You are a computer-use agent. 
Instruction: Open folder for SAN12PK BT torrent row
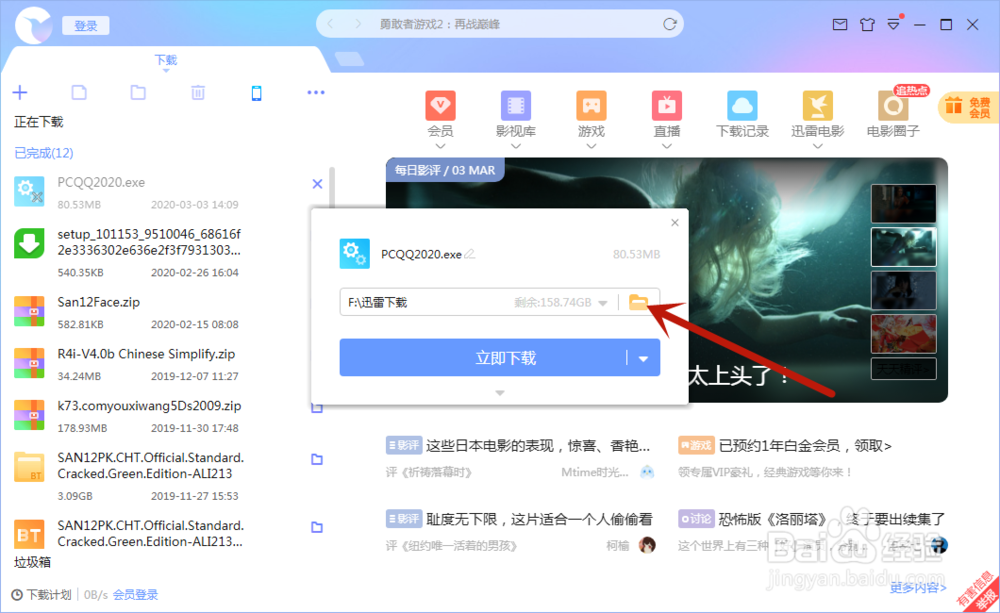pyautogui.click(x=317, y=528)
